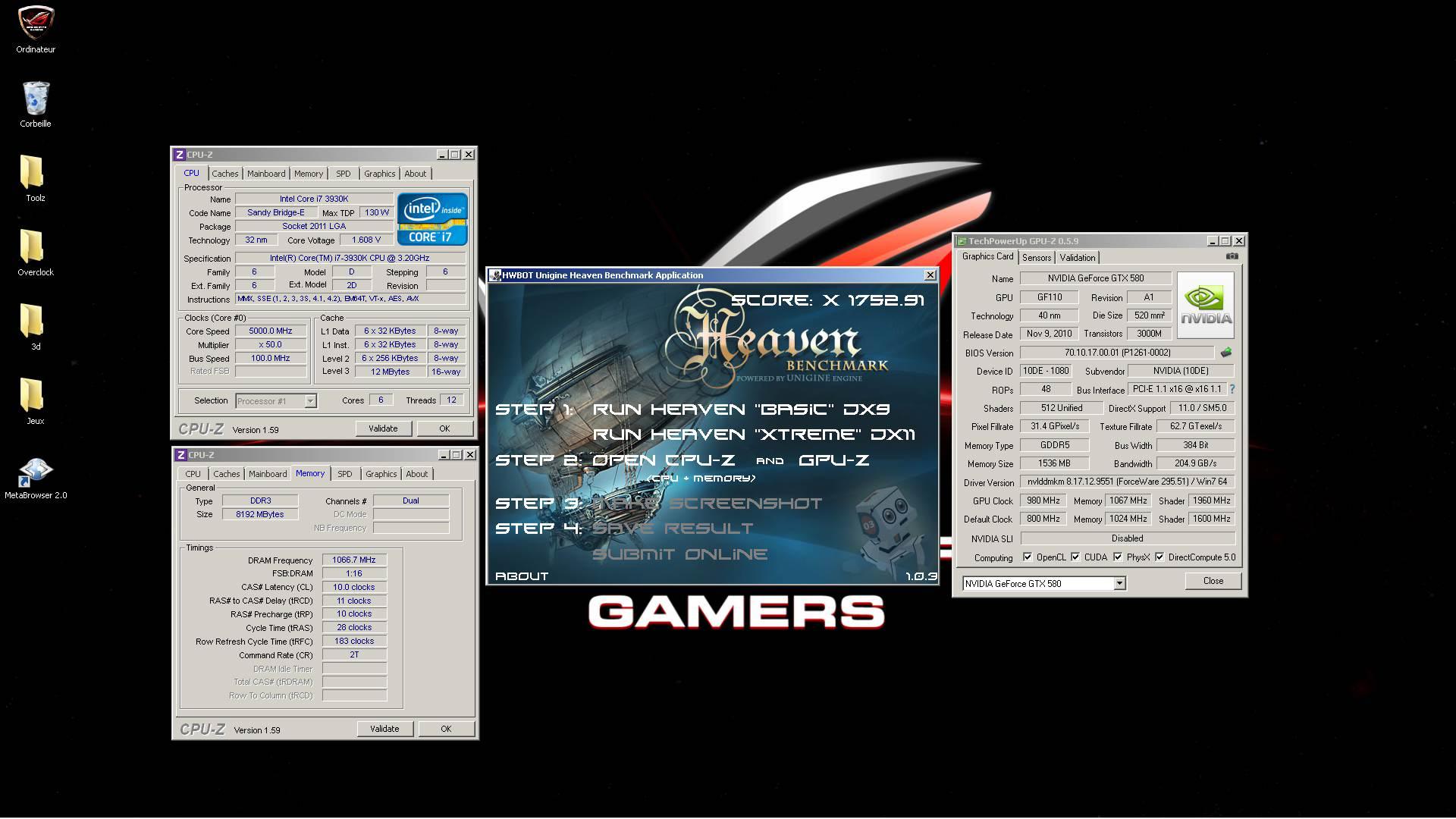This screenshot has width=1456, height=819.
Task: Click Open CPU-Z in Heaven step 2
Action: tap(664, 460)
